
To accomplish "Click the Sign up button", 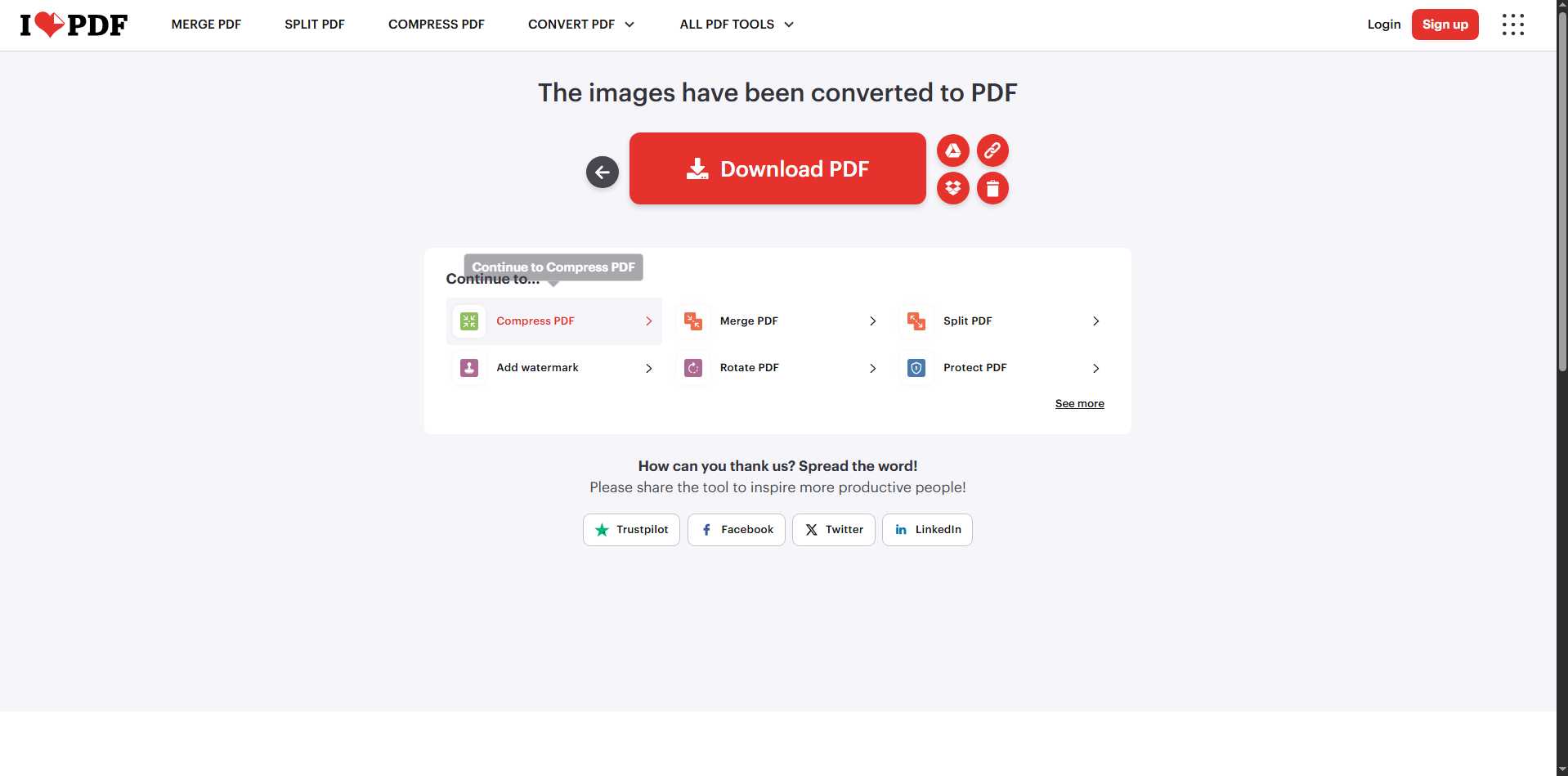I will coord(1445,25).
